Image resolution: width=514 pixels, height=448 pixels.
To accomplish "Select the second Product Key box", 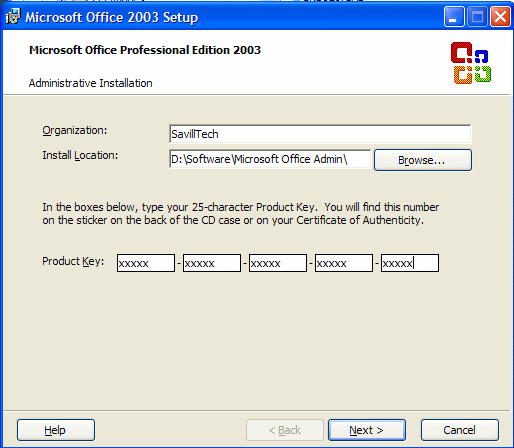I will point(212,263).
